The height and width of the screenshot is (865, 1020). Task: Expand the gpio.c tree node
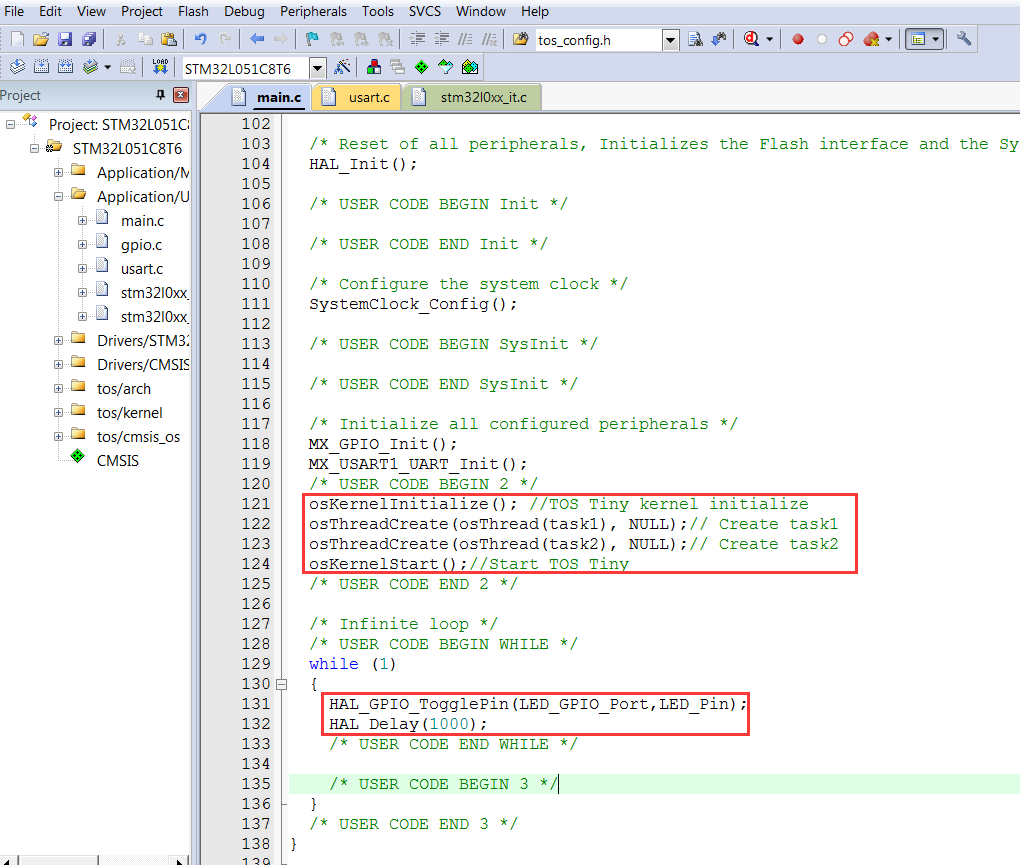(x=83, y=245)
